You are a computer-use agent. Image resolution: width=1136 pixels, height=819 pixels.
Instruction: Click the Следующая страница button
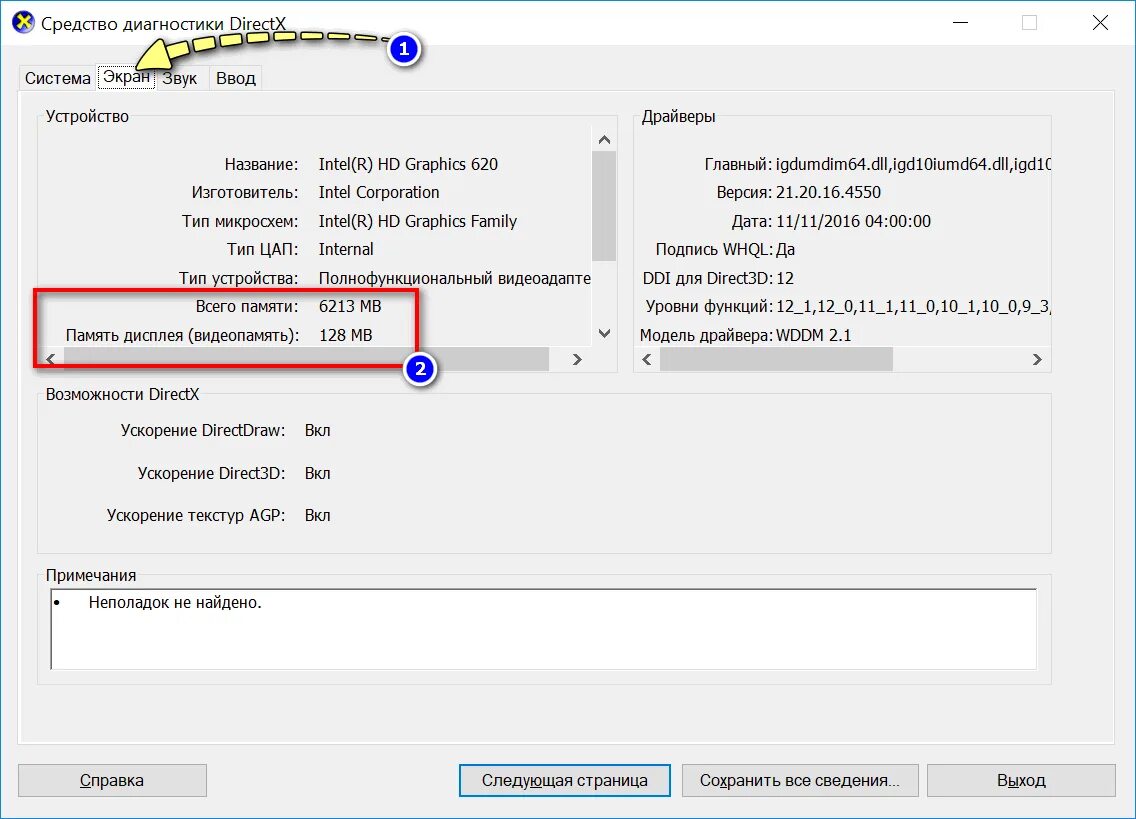point(564,781)
